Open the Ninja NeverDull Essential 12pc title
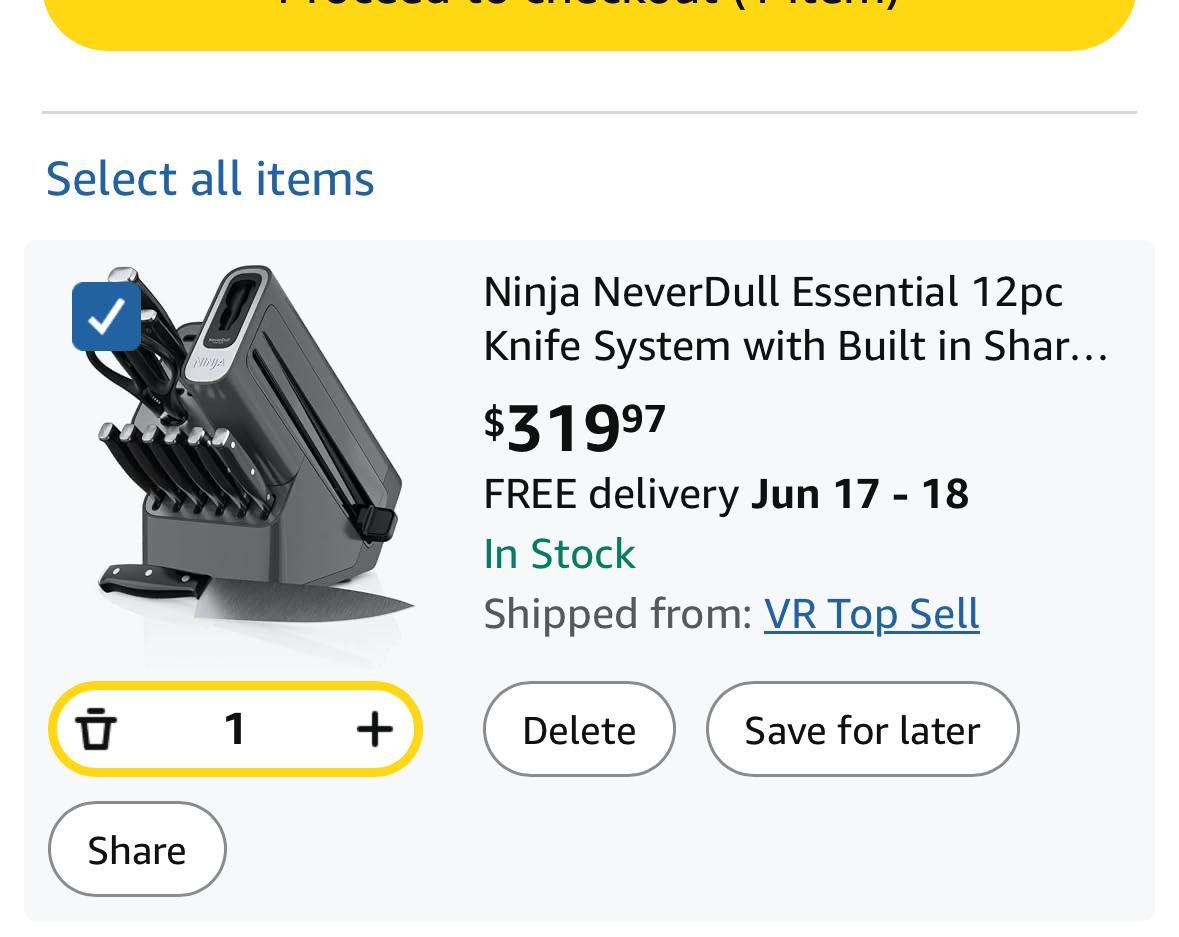The width and height of the screenshot is (1179, 937). [796, 319]
